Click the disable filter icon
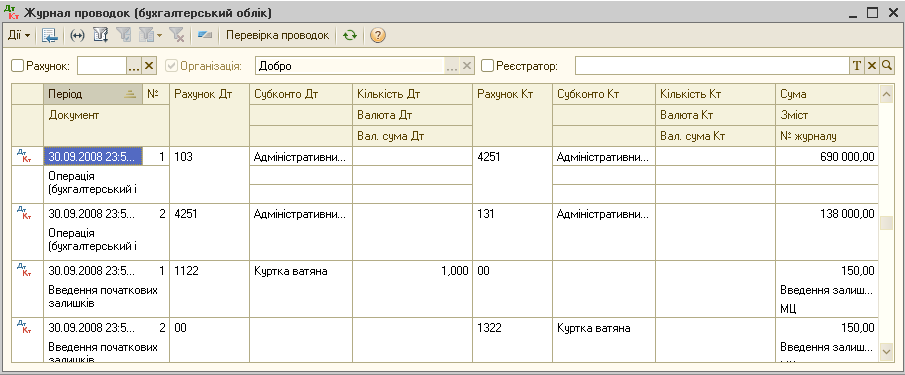This screenshot has width=905, height=375. click(177, 35)
